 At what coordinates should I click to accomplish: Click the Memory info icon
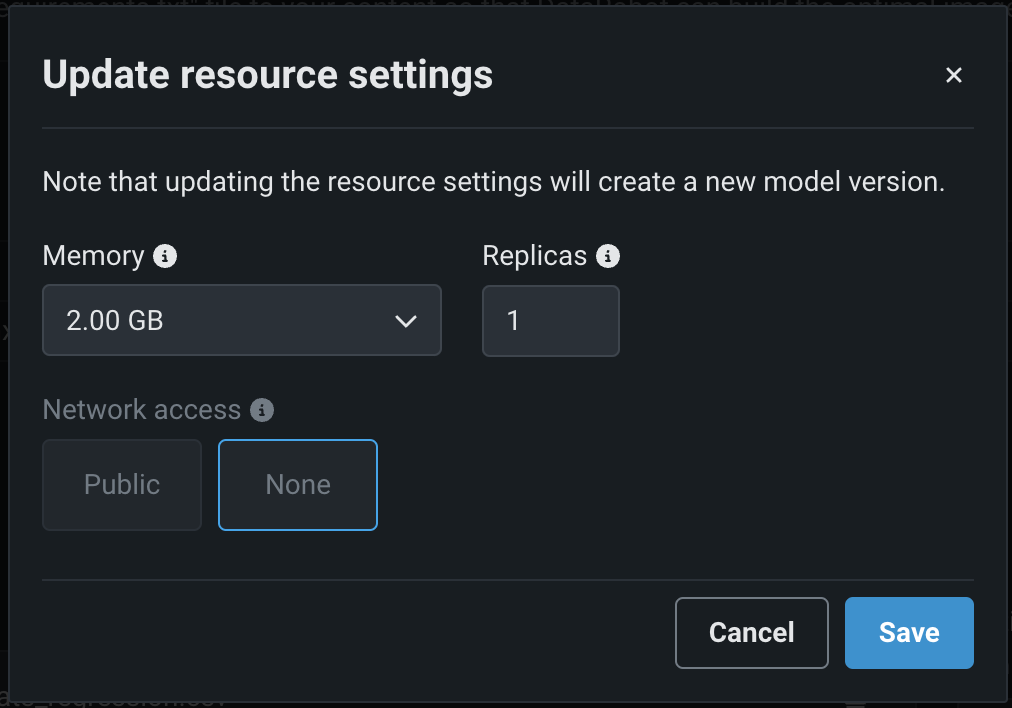point(165,257)
